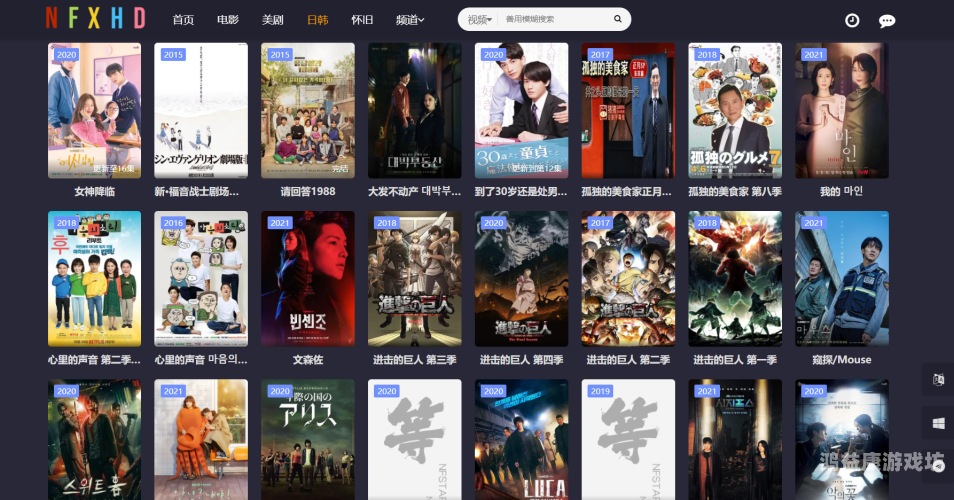Screen dimensions: 954x500
Task: Switch to the 电影 movies tab
Action: pos(228,19)
